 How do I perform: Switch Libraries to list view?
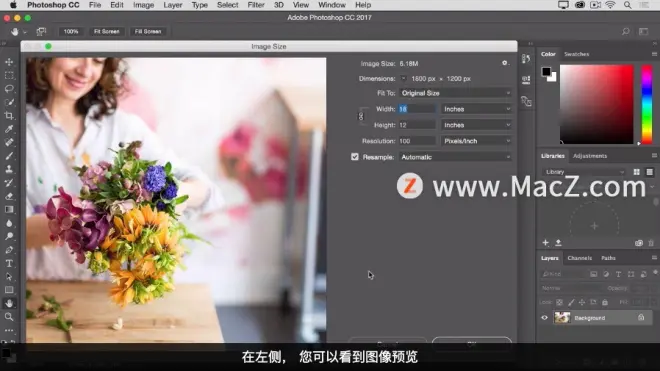click(649, 172)
